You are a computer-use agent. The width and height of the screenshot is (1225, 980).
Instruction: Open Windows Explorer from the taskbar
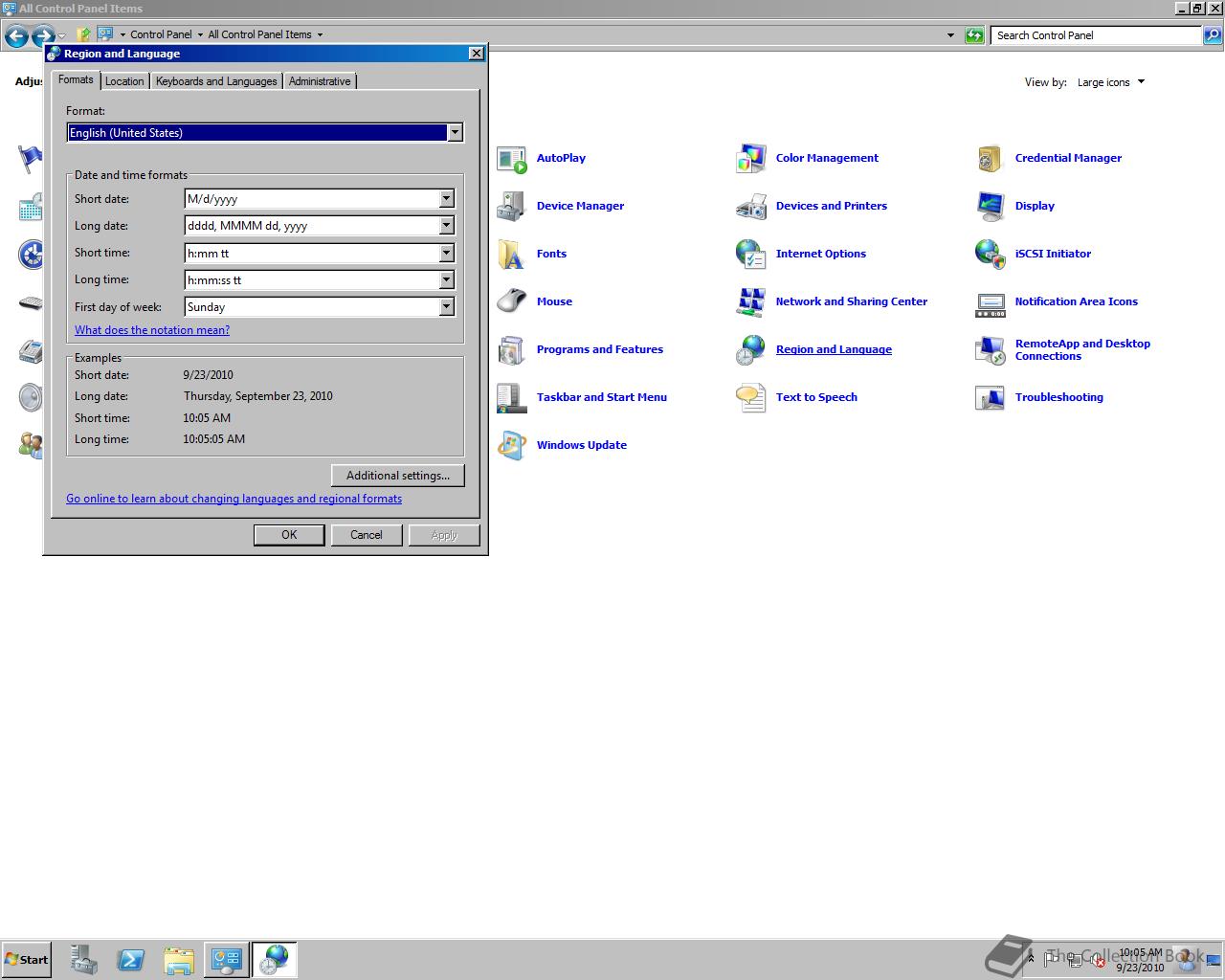178,960
